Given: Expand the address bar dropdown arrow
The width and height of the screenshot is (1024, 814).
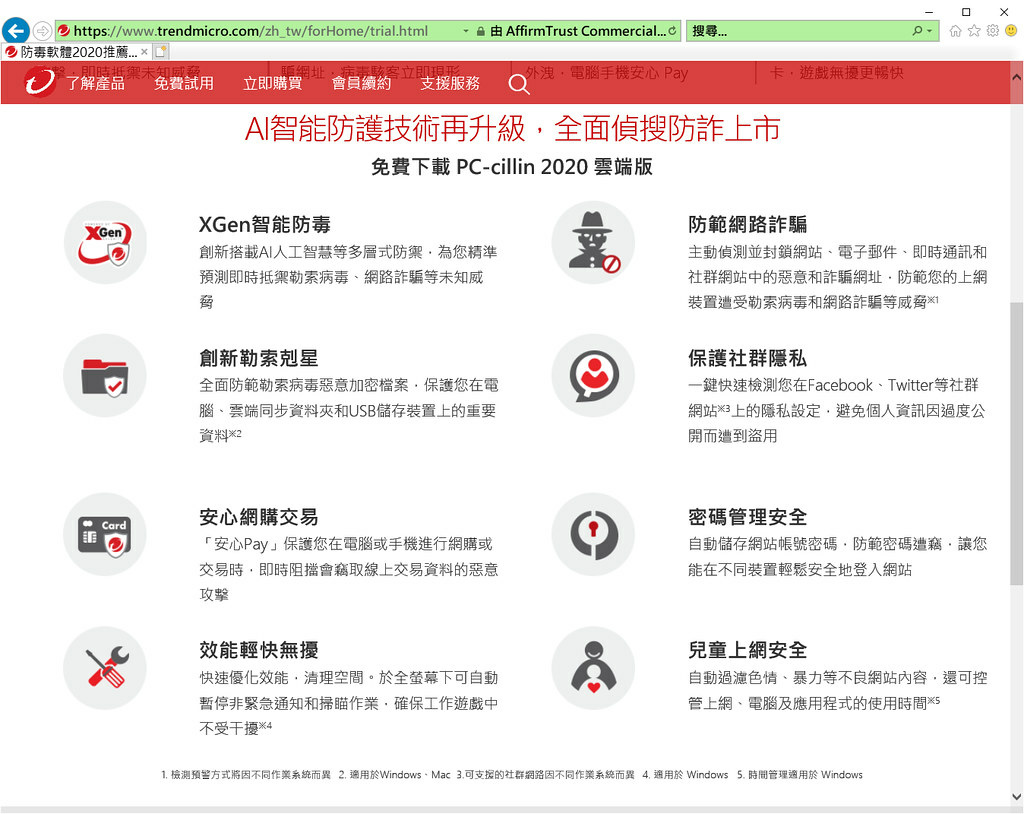Looking at the screenshot, I should pyautogui.click(x=466, y=31).
